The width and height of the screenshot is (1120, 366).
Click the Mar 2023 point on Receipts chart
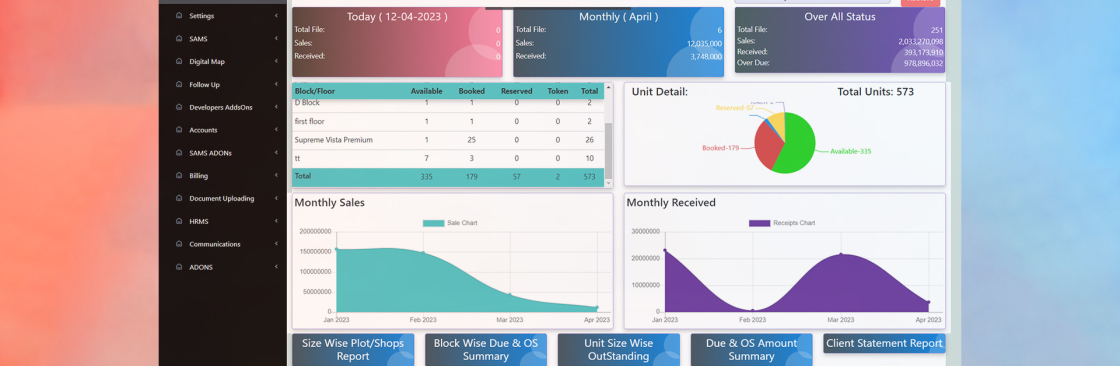(841, 254)
